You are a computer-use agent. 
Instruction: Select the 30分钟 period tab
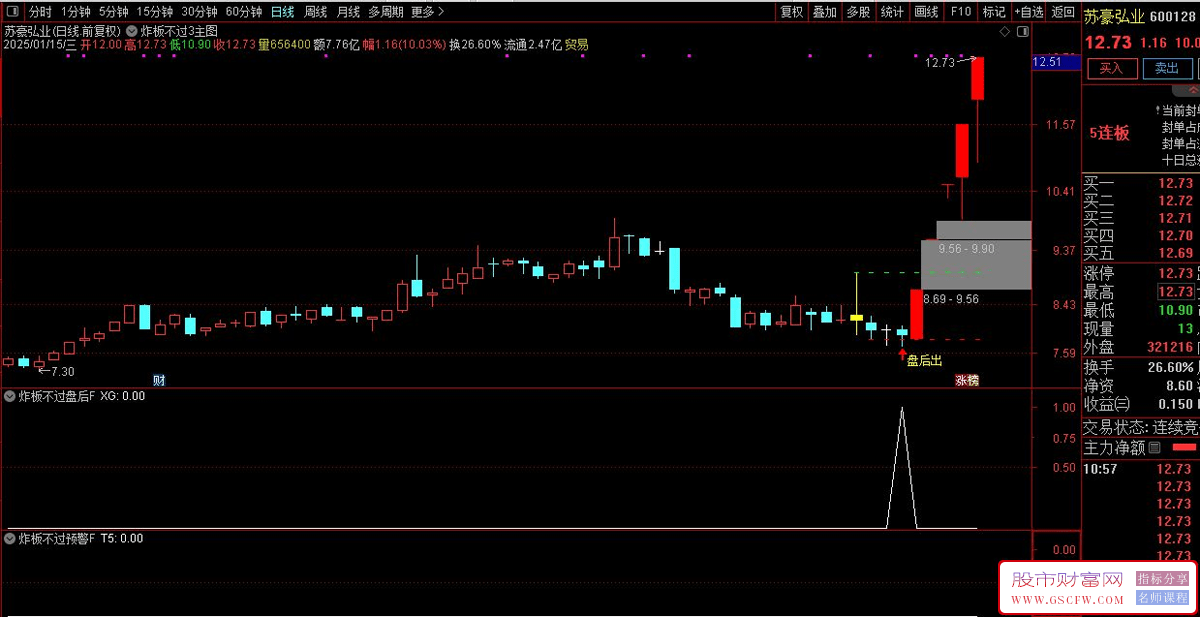point(198,12)
